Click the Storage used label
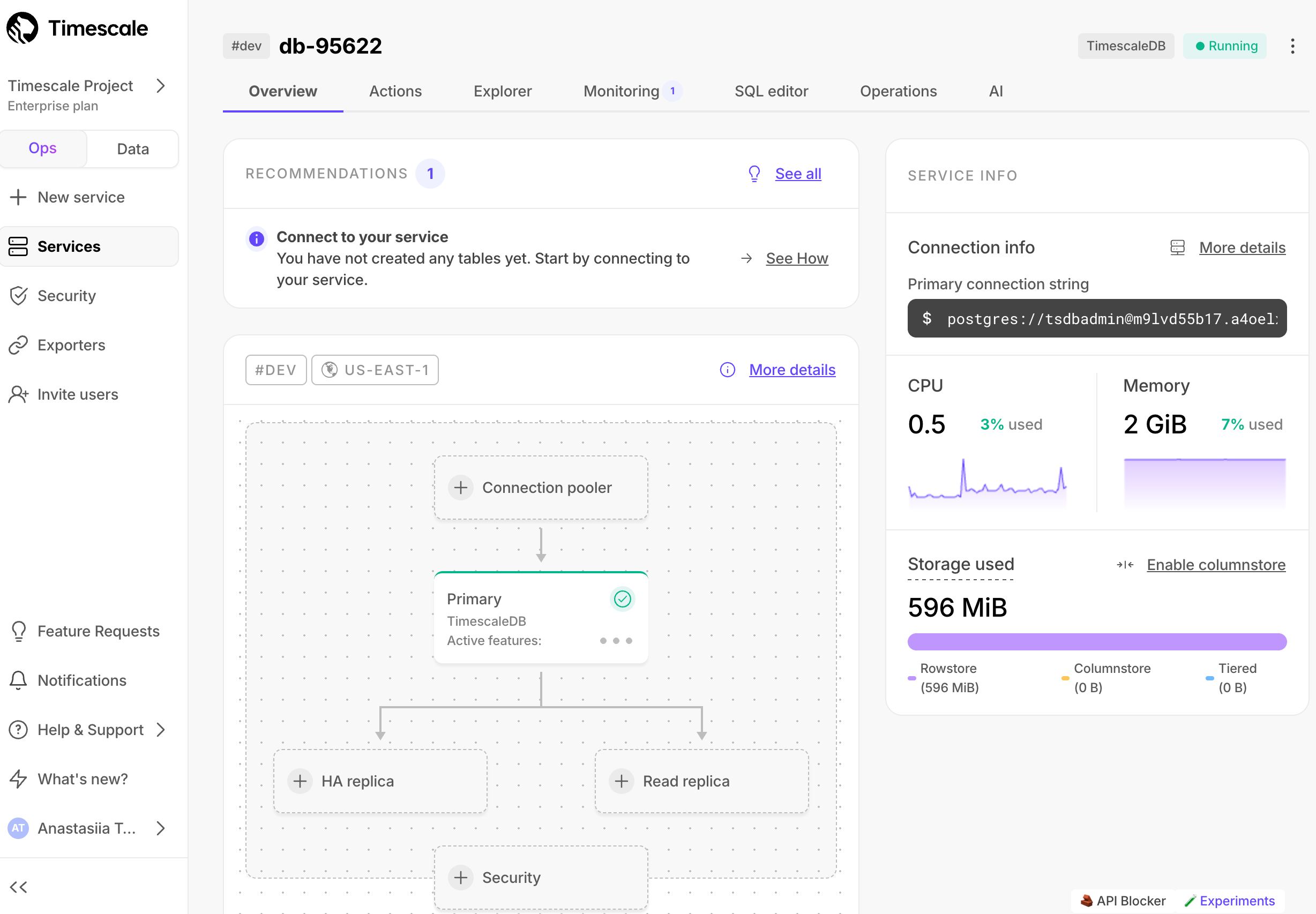Screen dimensions: 1316x914 pos(961,565)
